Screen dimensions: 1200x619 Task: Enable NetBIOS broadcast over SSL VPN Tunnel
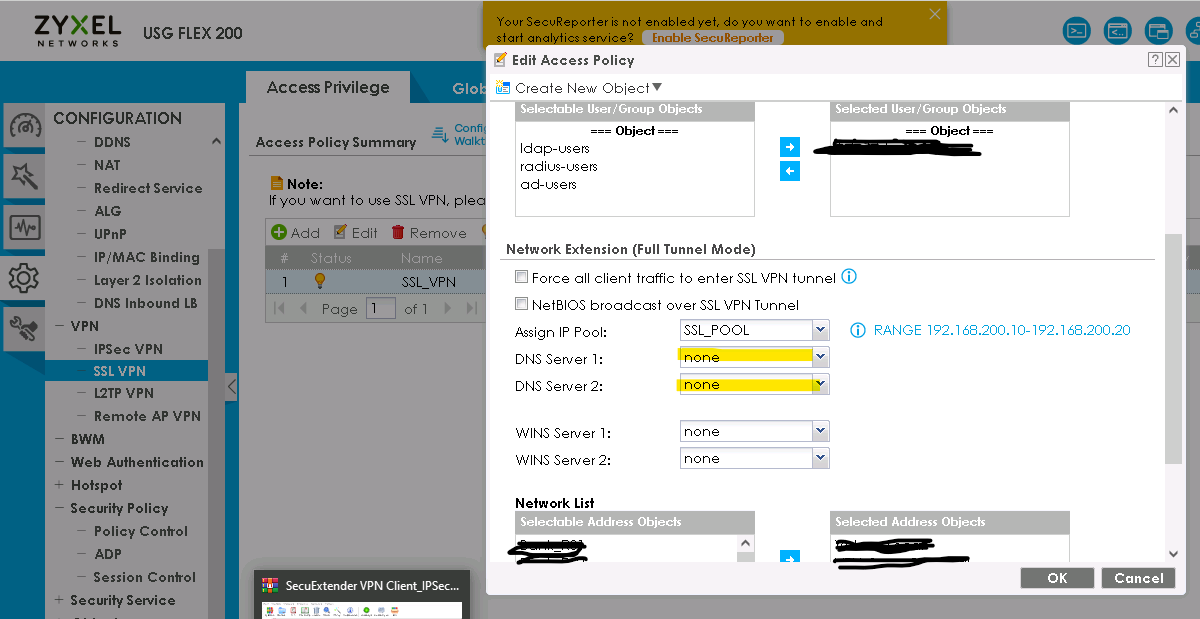point(521,304)
